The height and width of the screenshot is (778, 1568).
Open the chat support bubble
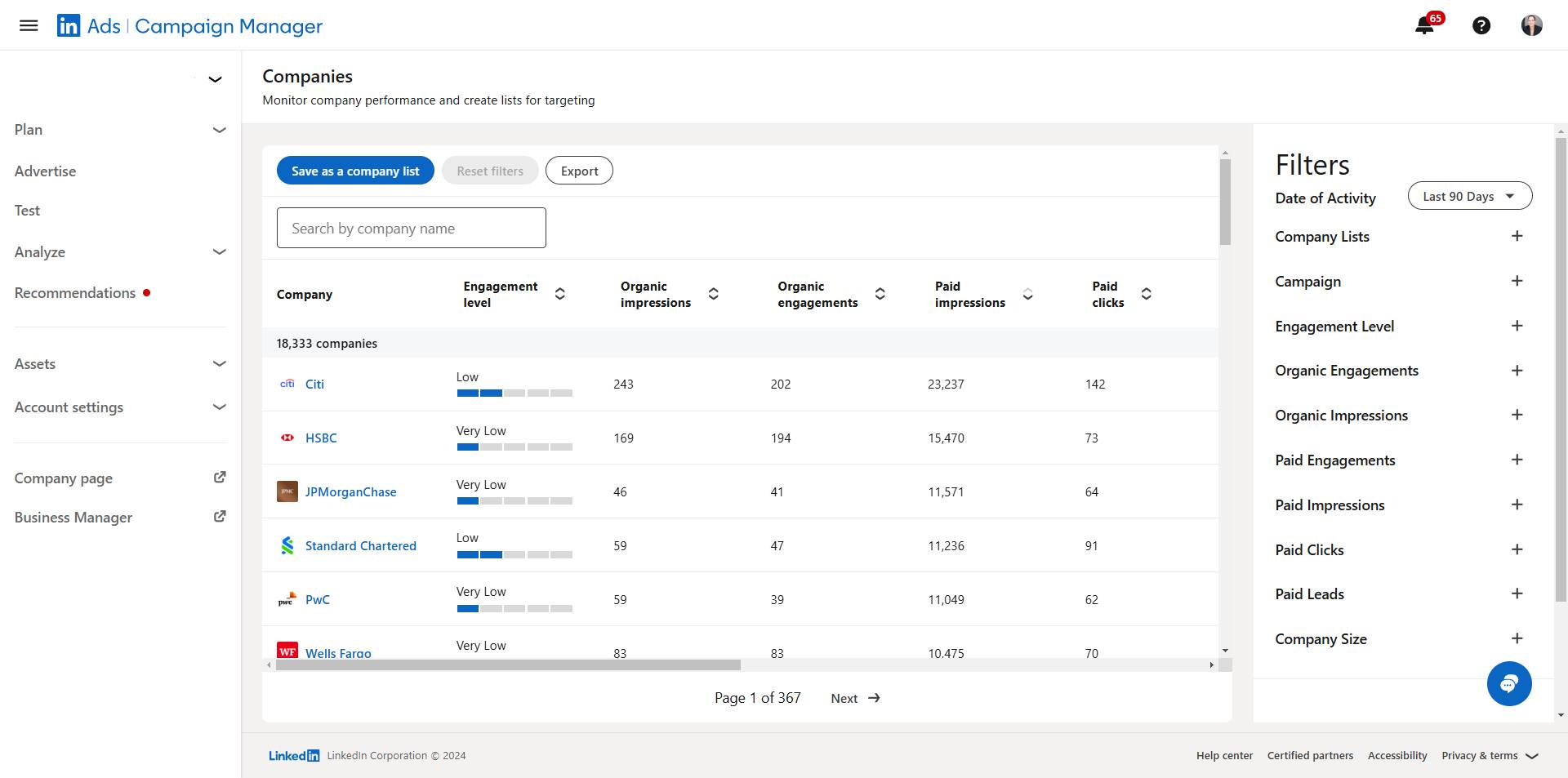[1508, 683]
